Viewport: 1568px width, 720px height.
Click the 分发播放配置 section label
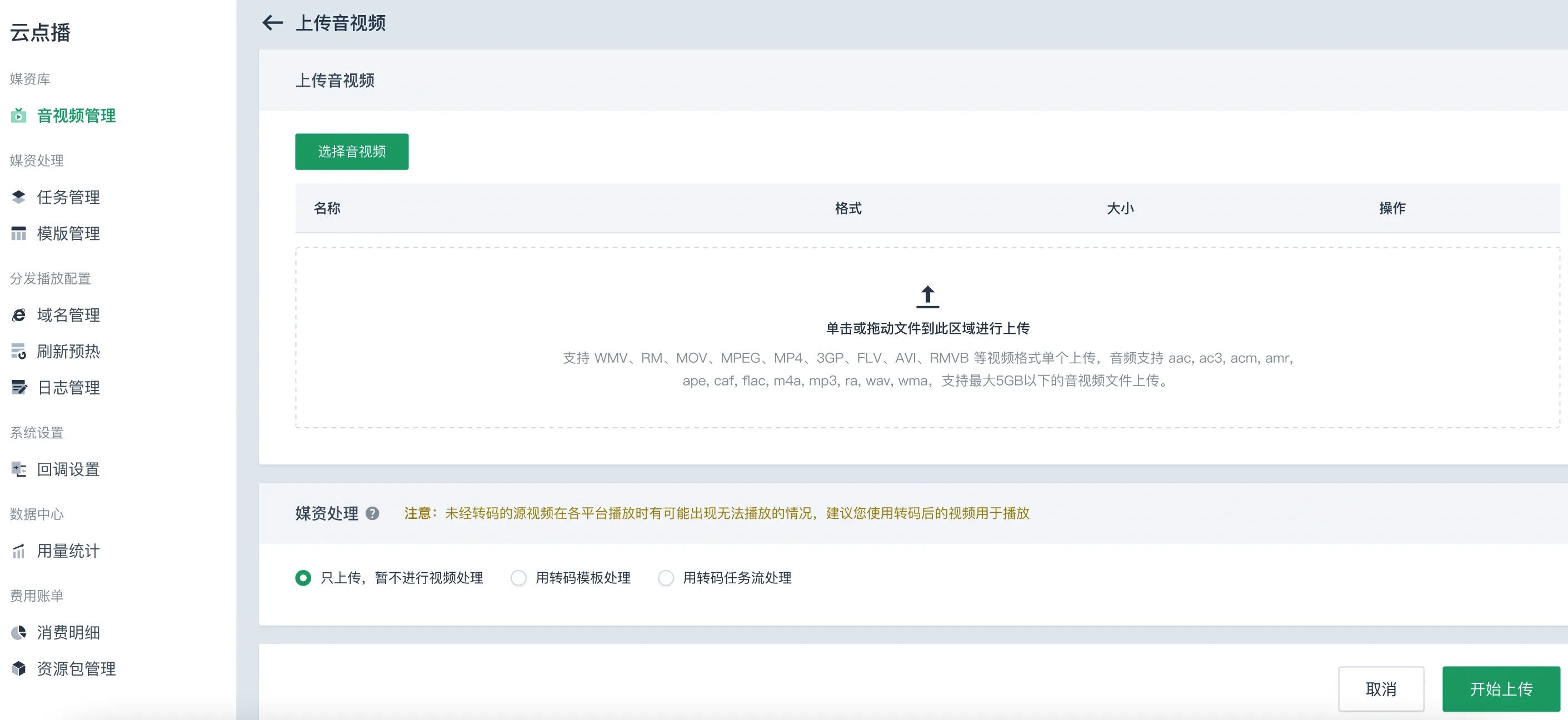point(50,279)
